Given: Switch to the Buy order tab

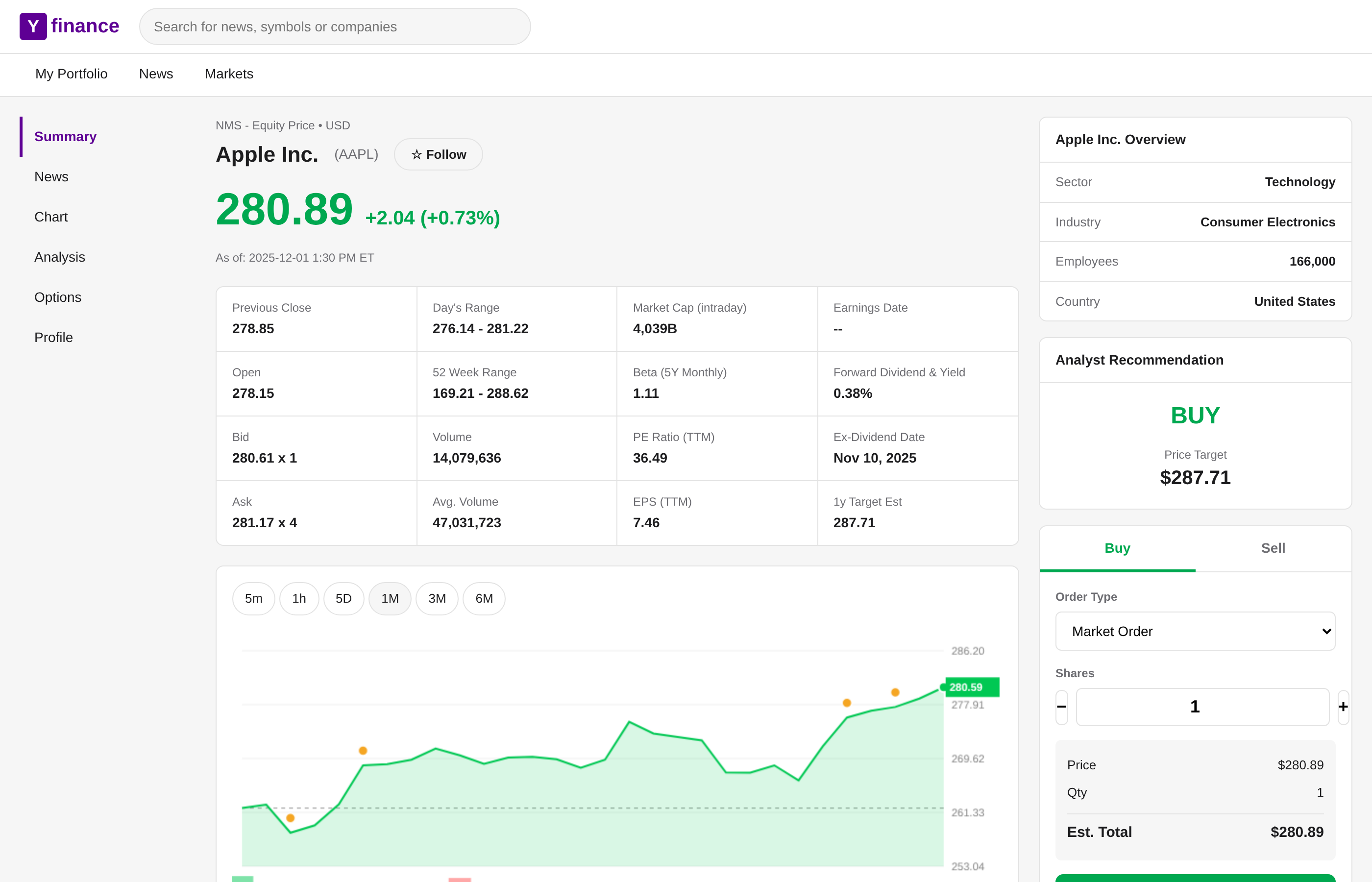Looking at the screenshot, I should pos(1117,548).
